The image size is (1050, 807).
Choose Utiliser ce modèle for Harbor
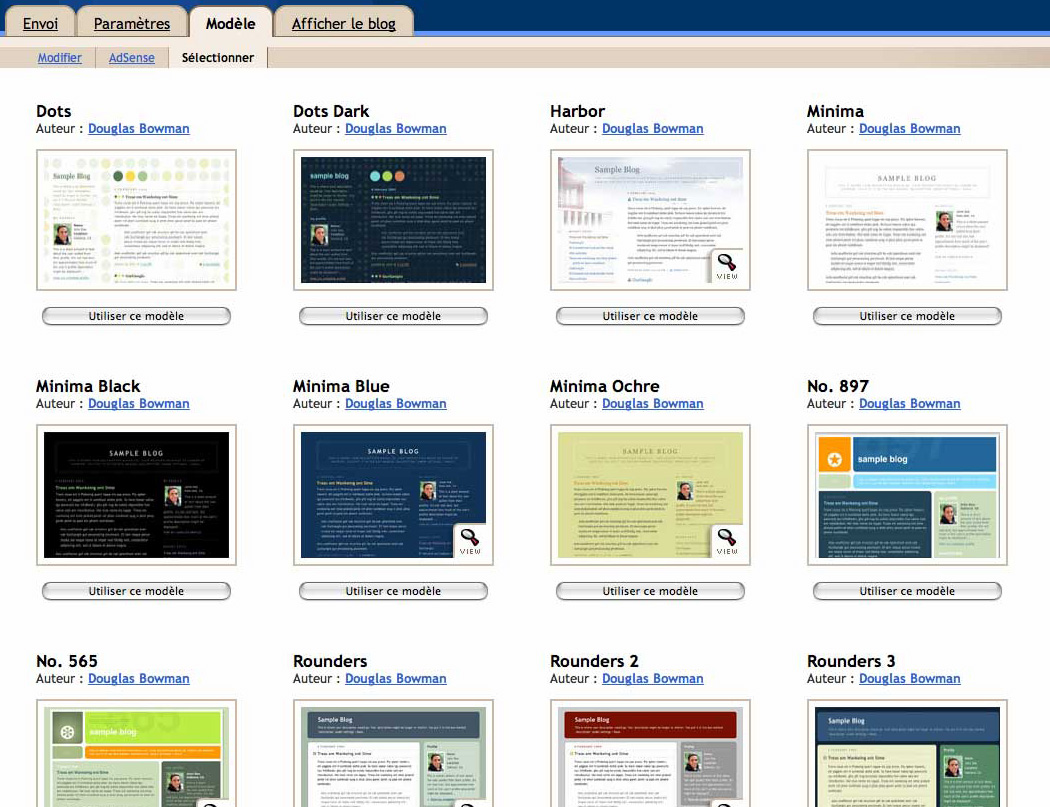point(650,316)
